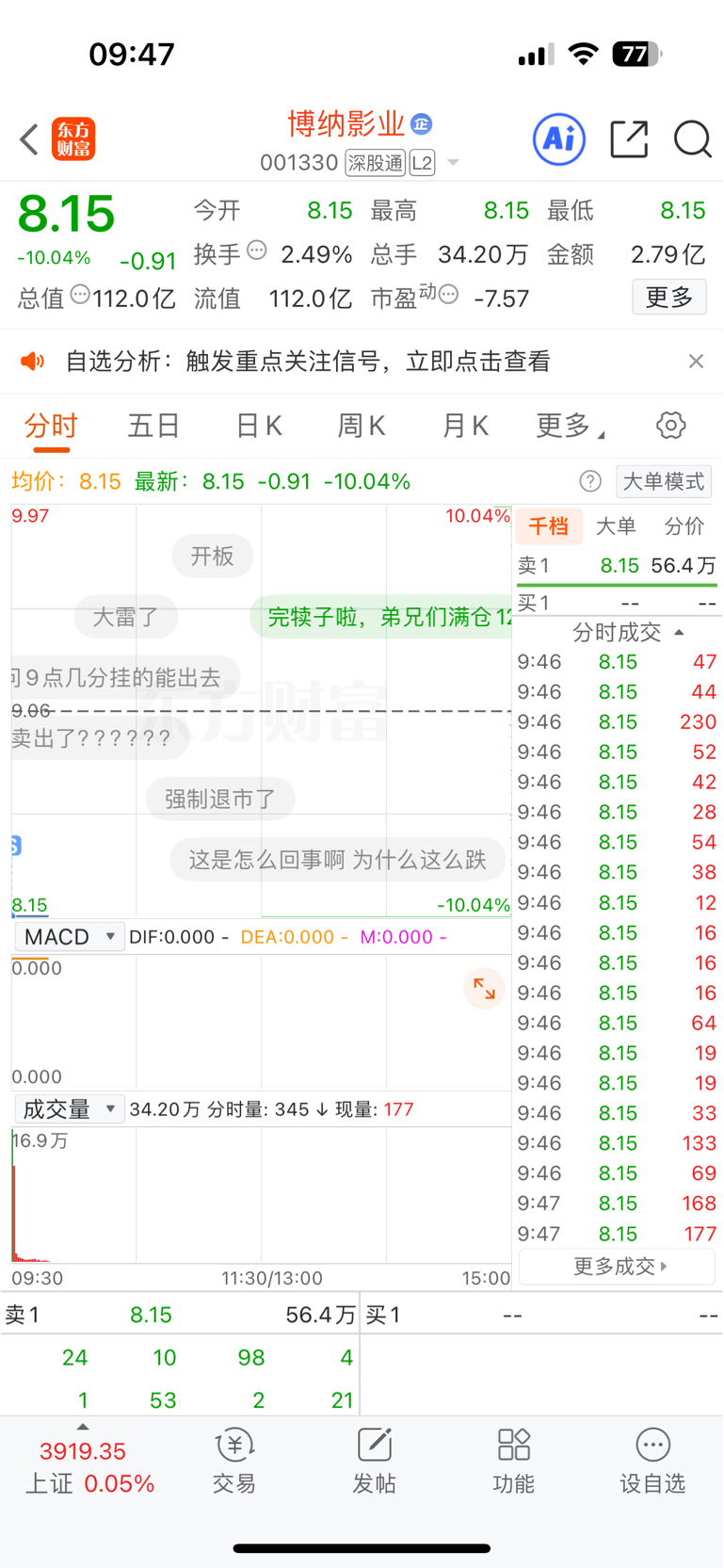The image size is (724, 1568).
Task: Switch to the 日K tab
Action: 258,426
